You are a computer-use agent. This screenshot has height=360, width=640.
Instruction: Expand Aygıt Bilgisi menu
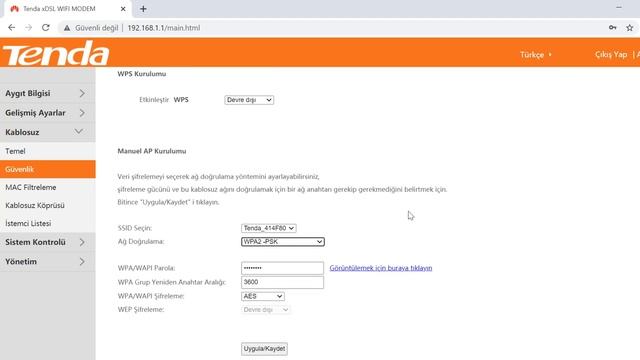pos(48,93)
